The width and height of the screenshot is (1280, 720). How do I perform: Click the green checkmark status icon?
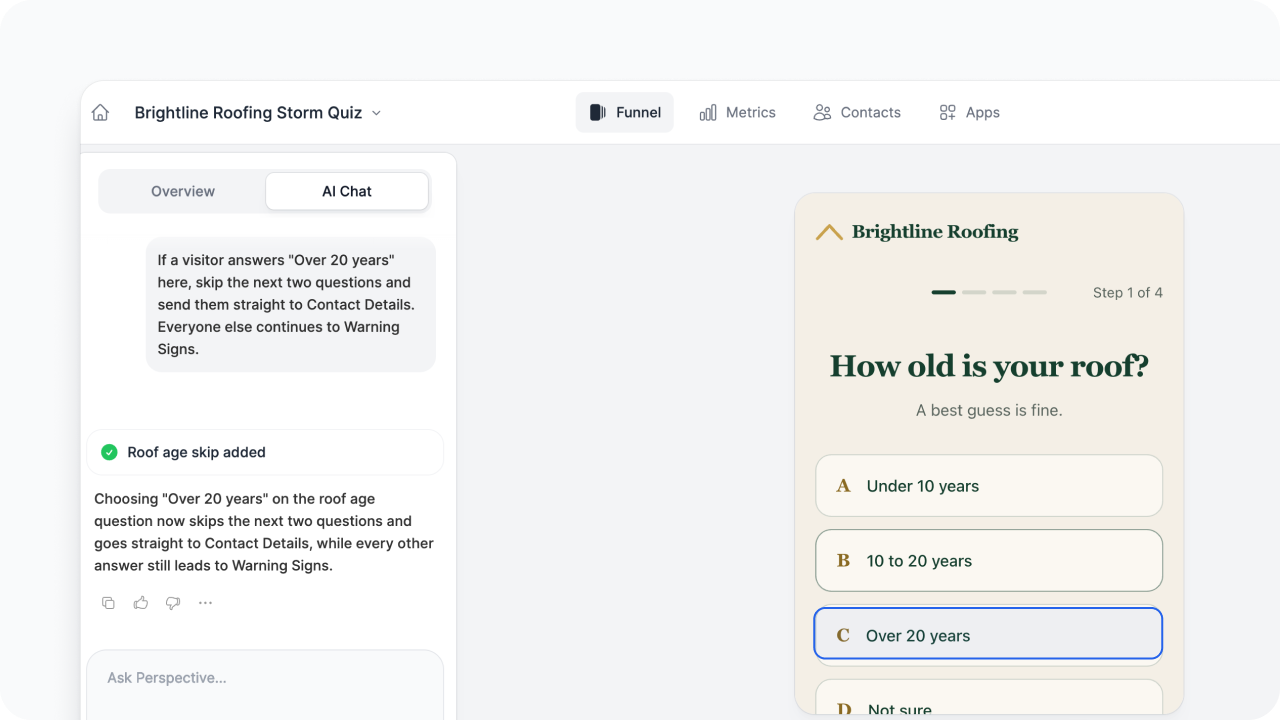click(110, 452)
